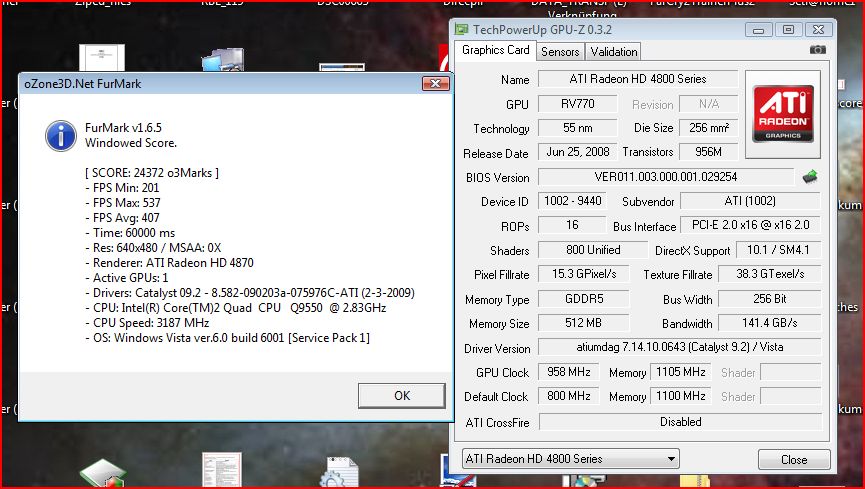Image resolution: width=865 pixels, height=489 pixels.
Task: Open the ATI Radeon HD 4800 Series dropdown
Action: (570, 459)
